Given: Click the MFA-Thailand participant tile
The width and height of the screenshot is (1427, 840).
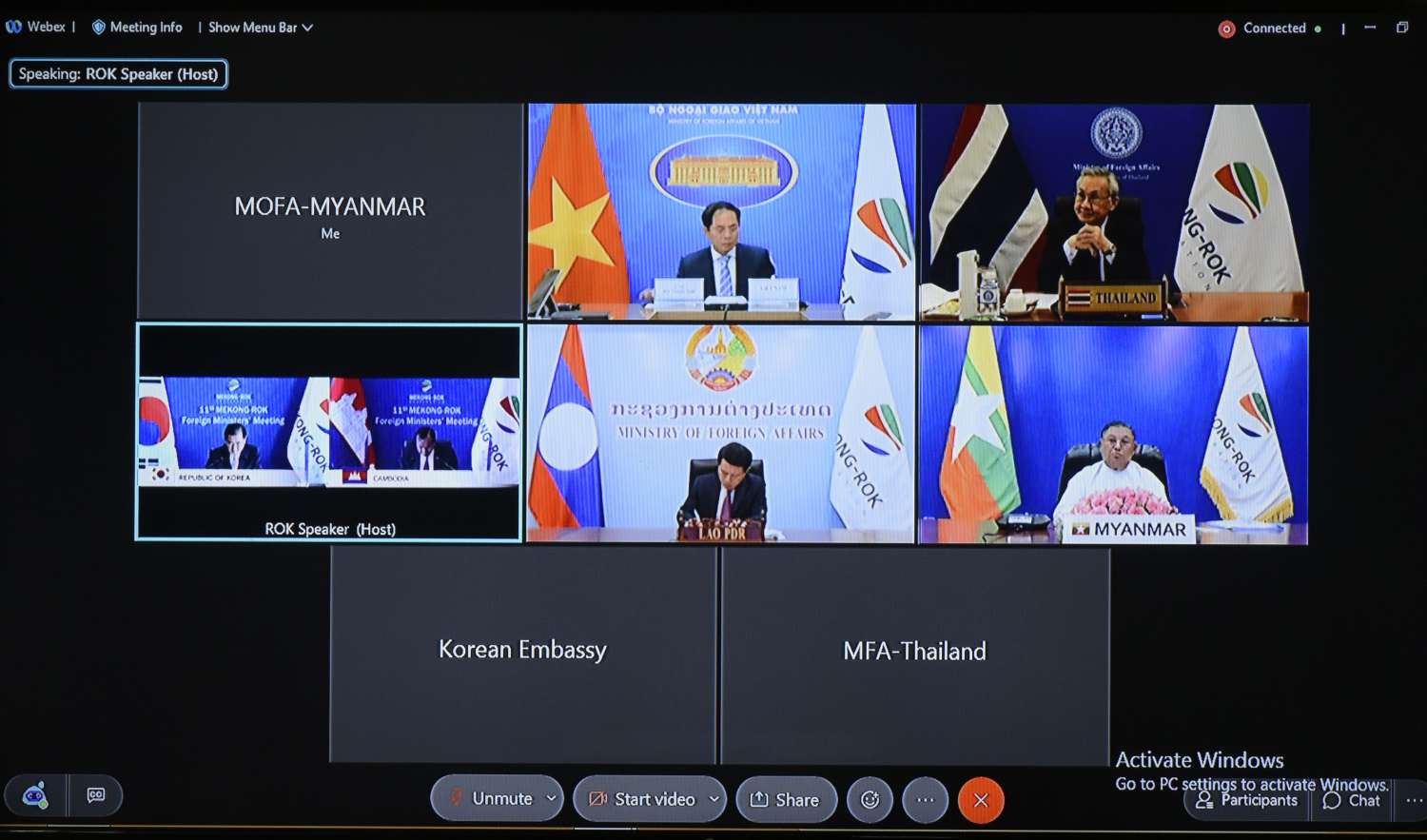Looking at the screenshot, I should [x=914, y=654].
